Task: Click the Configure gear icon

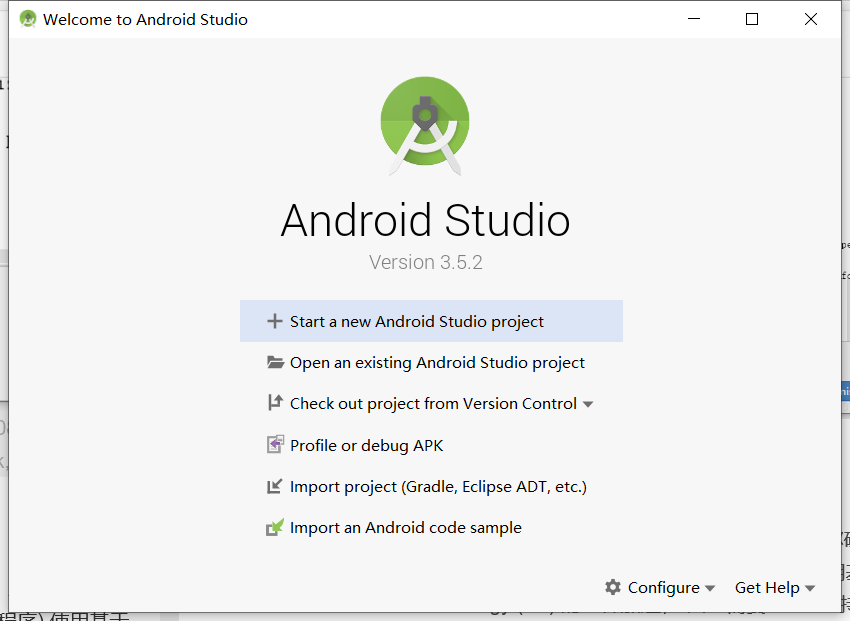Action: click(x=613, y=587)
